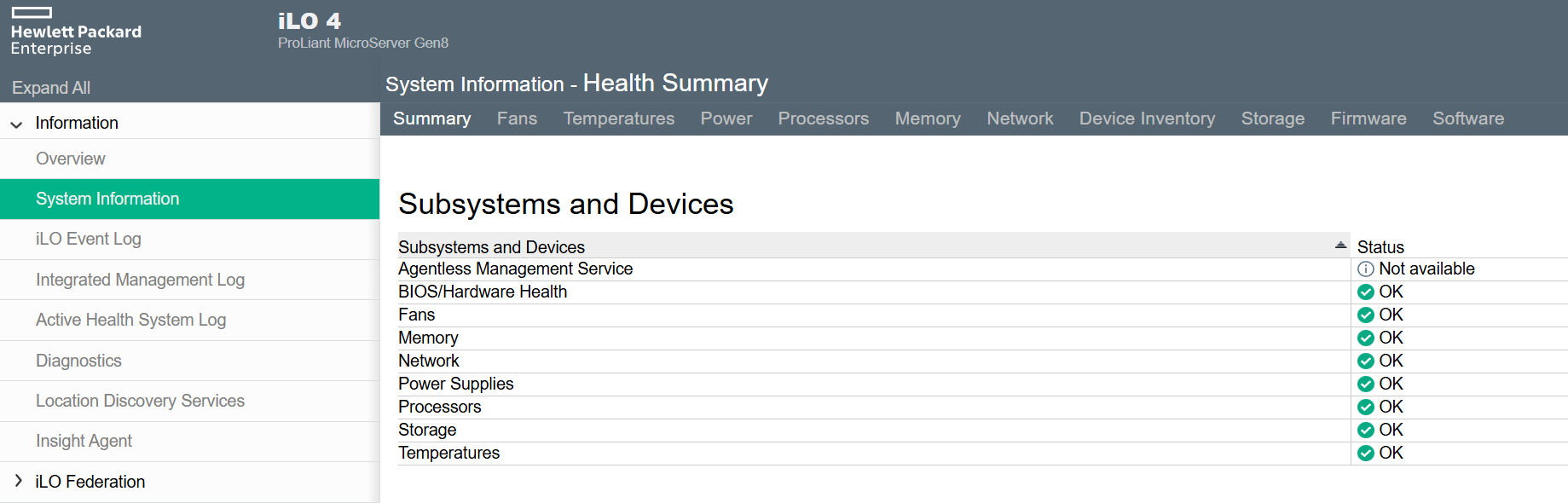Click the Hewlett Packard Enterprise logo

coord(75,32)
